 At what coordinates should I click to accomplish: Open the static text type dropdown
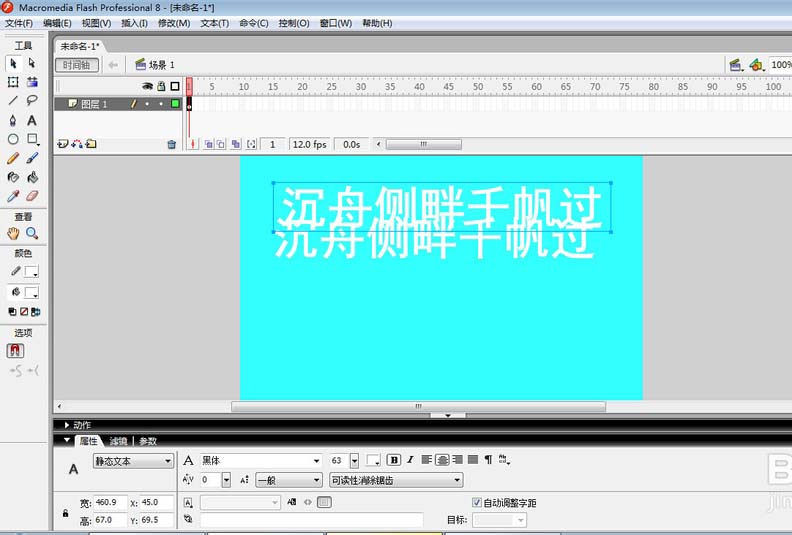pos(133,461)
